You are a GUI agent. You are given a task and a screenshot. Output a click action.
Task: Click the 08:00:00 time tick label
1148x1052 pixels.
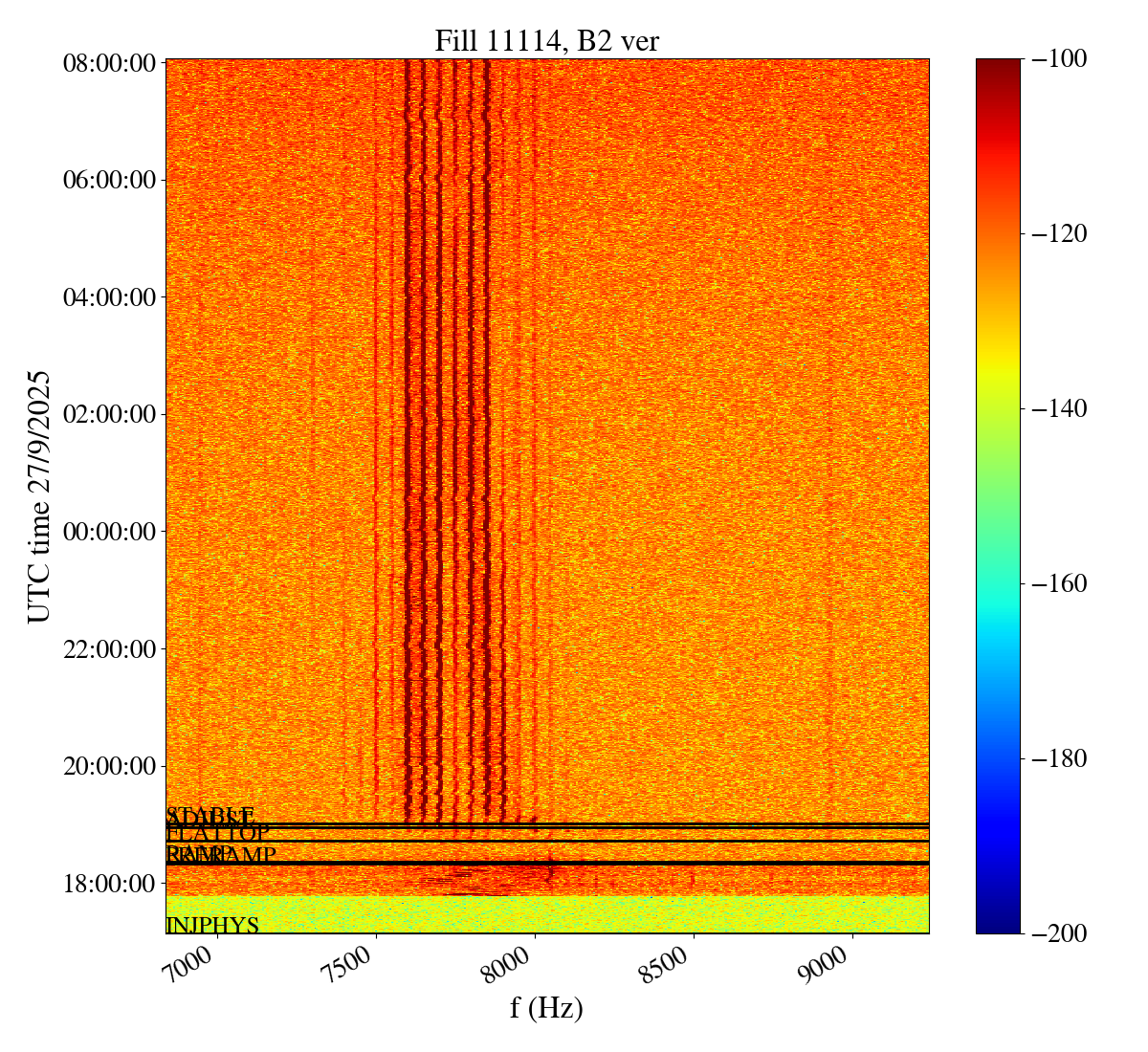pyautogui.click(x=109, y=63)
